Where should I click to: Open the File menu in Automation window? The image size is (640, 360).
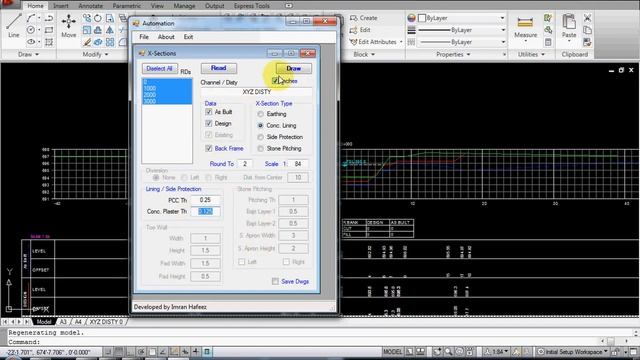click(x=144, y=37)
